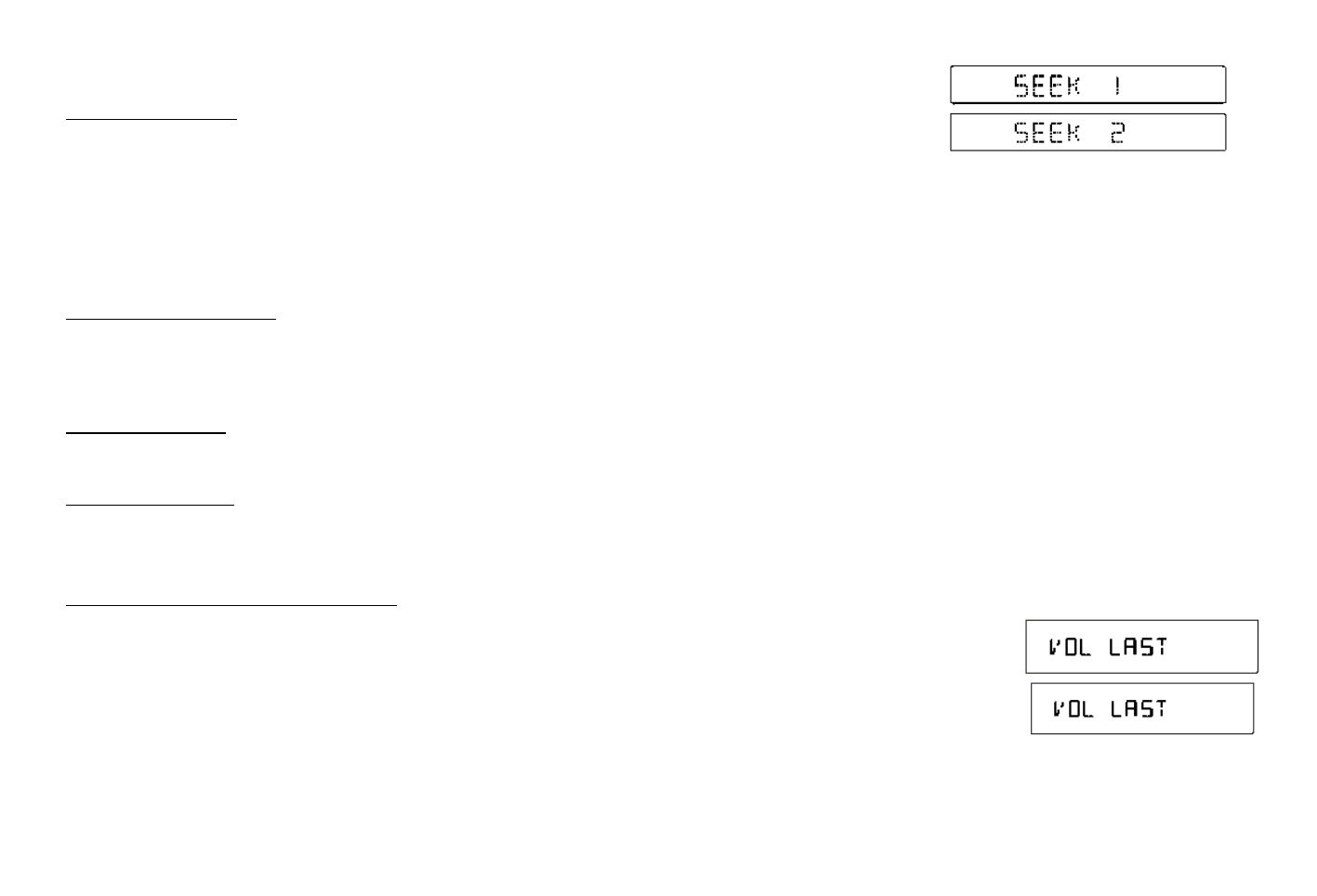Click the short underline just below the bold one
The image size is (1317, 896).
coord(150,505)
